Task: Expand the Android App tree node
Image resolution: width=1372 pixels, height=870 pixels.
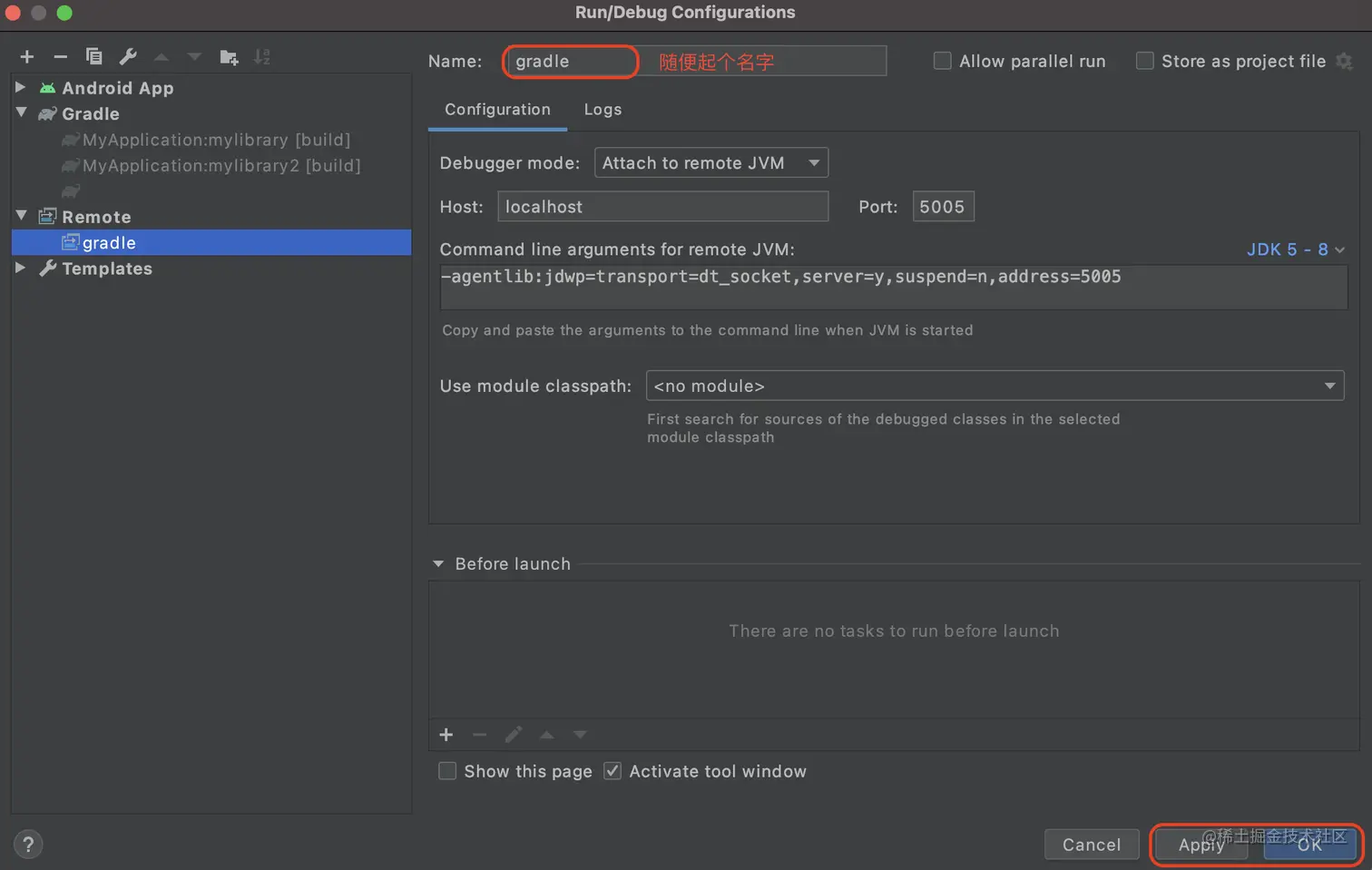Action: pyautogui.click(x=21, y=87)
